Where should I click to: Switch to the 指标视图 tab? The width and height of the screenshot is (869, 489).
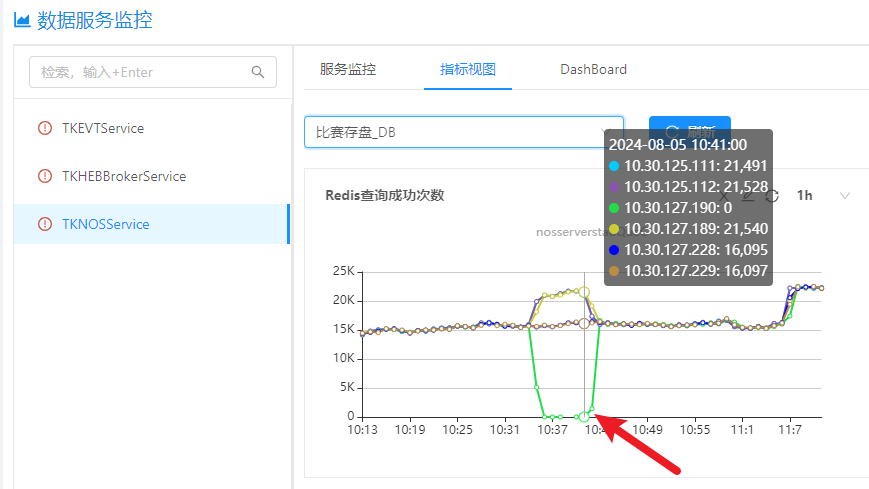pos(468,69)
